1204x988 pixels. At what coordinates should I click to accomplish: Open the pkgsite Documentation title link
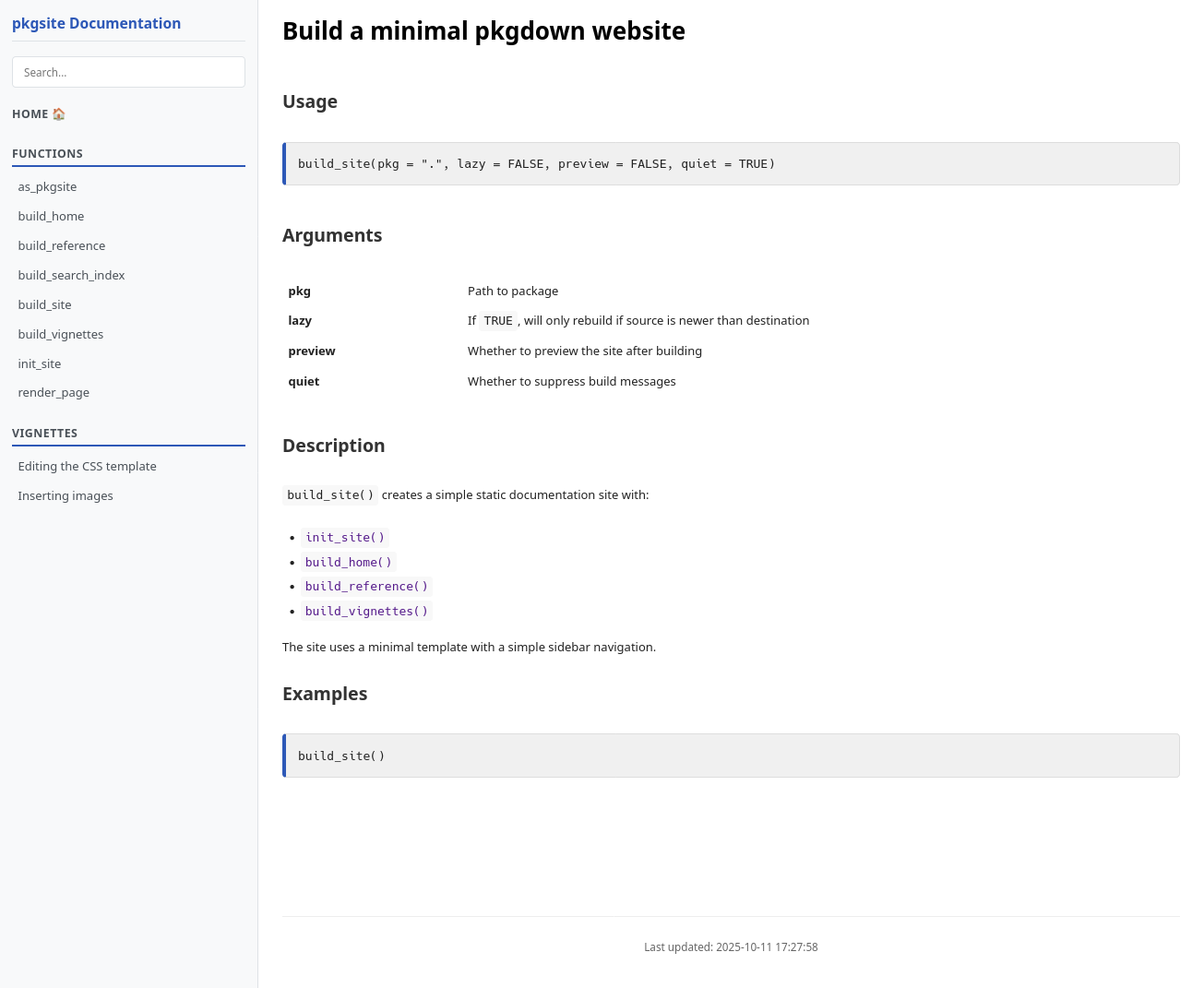coord(96,24)
